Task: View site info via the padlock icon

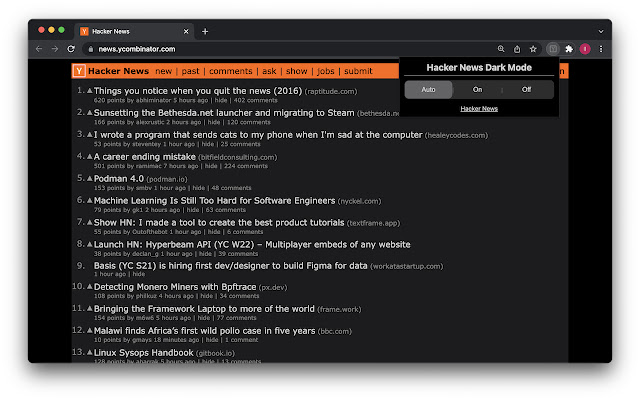Action: click(91, 49)
